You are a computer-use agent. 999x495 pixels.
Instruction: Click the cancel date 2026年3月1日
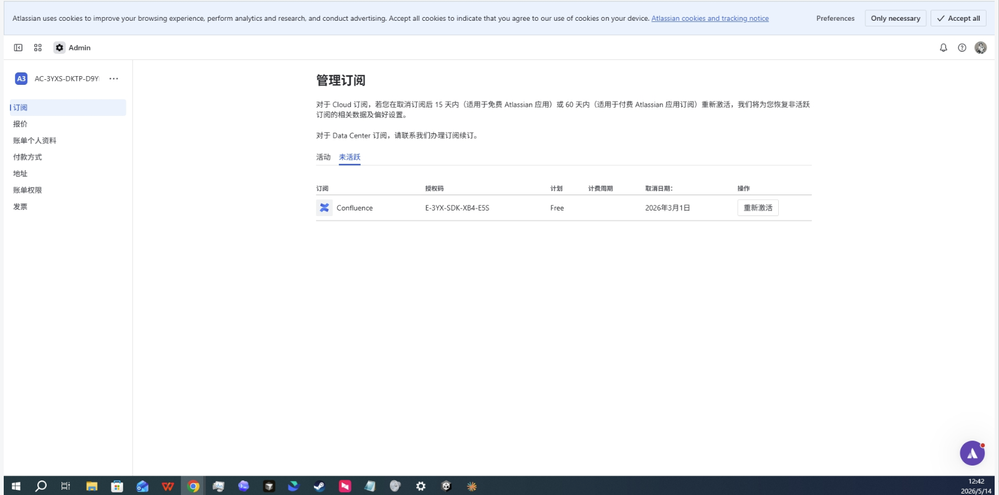[x=668, y=208]
